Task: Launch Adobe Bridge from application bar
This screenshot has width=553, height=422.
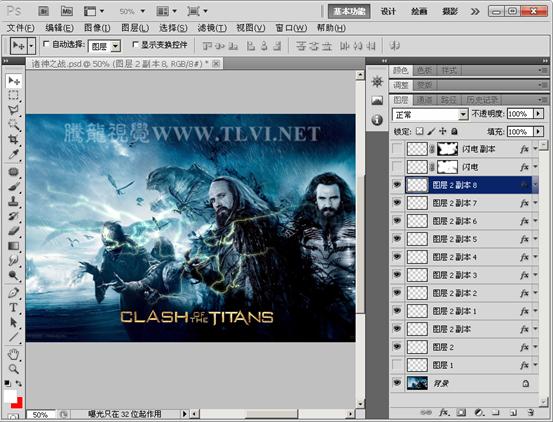Action: point(43,11)
